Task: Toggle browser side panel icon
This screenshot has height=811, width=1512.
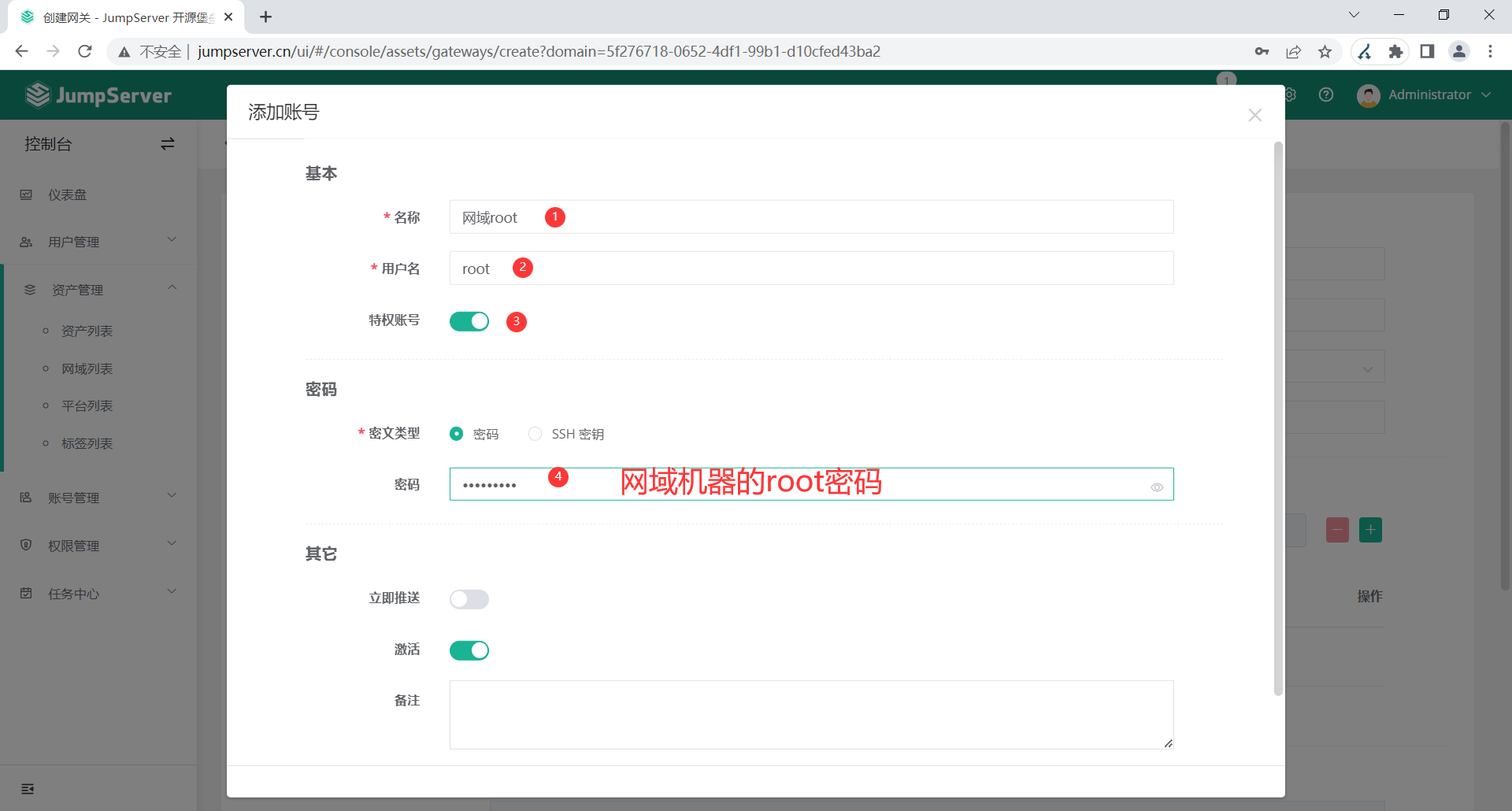Action: point(1427,51)
